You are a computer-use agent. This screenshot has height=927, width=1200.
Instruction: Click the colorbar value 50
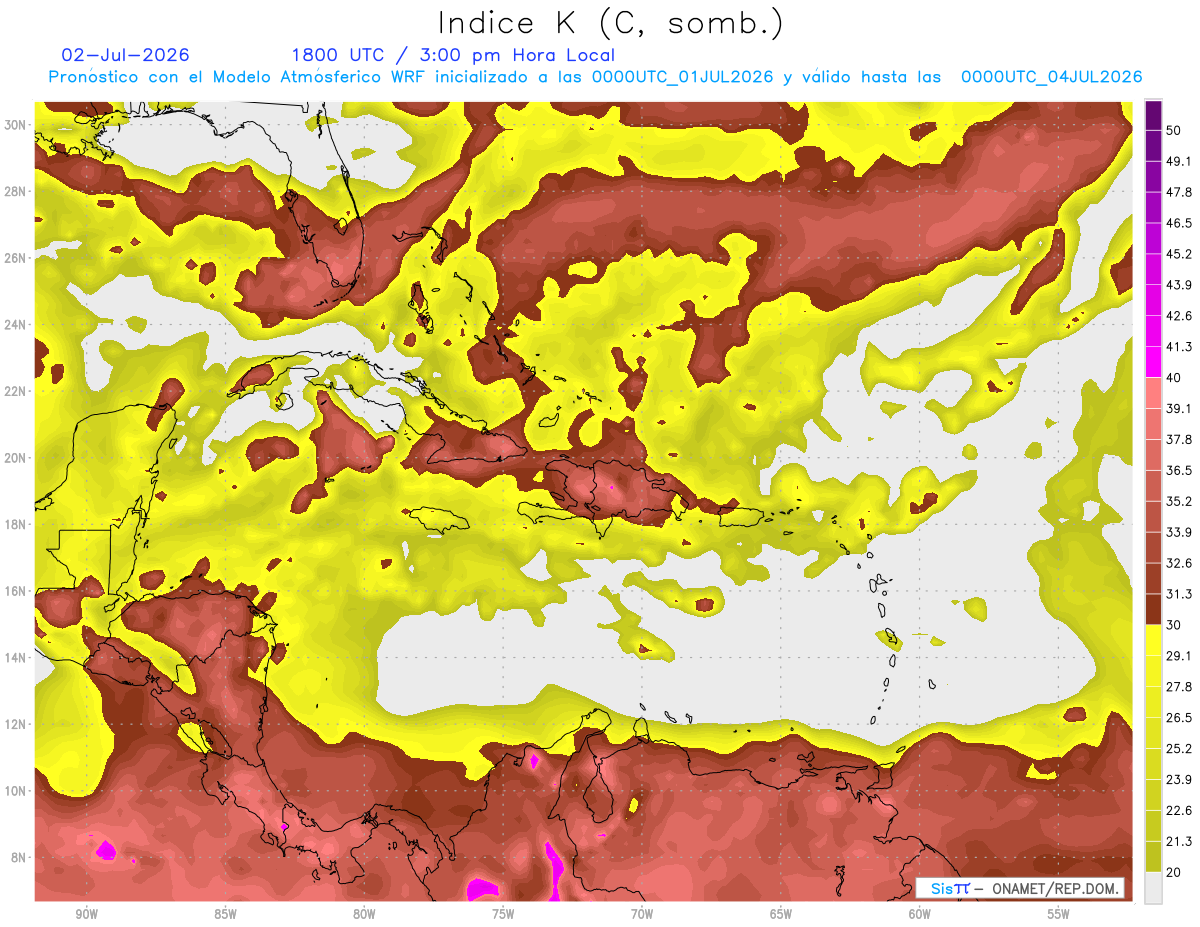point(1174,130)
